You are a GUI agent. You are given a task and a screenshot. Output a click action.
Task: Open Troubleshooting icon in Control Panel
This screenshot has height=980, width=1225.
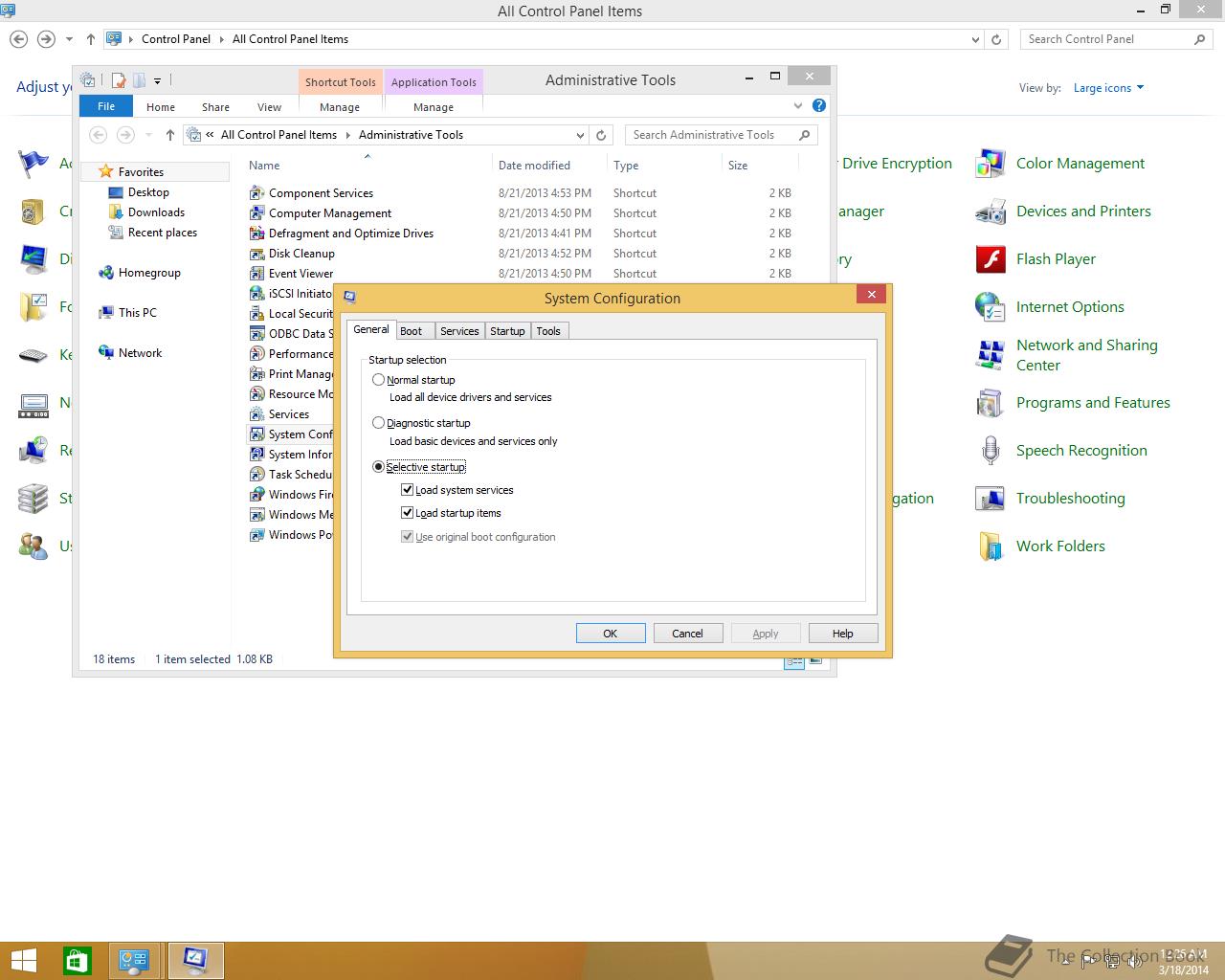coord(991,499)
